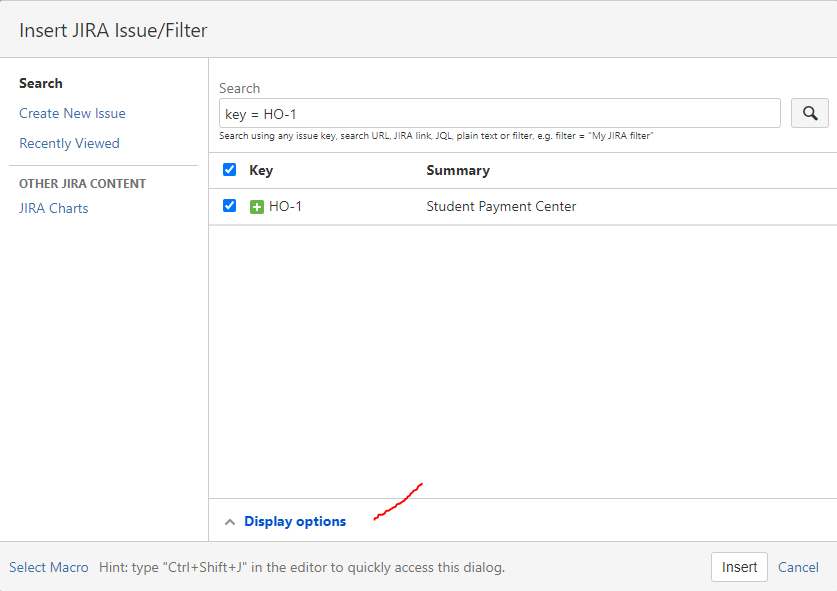Uncheck the select-all checkbox beside Key
Viewport: 837px width, 591px height.
click(230, 170)
